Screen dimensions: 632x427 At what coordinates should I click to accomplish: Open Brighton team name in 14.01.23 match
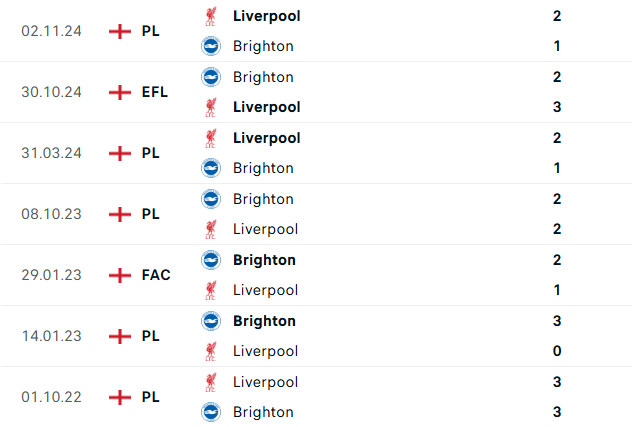coord(264,321)
